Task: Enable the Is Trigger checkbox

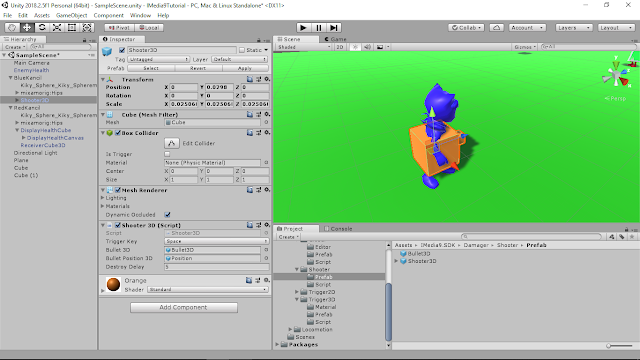Action: 167,154
